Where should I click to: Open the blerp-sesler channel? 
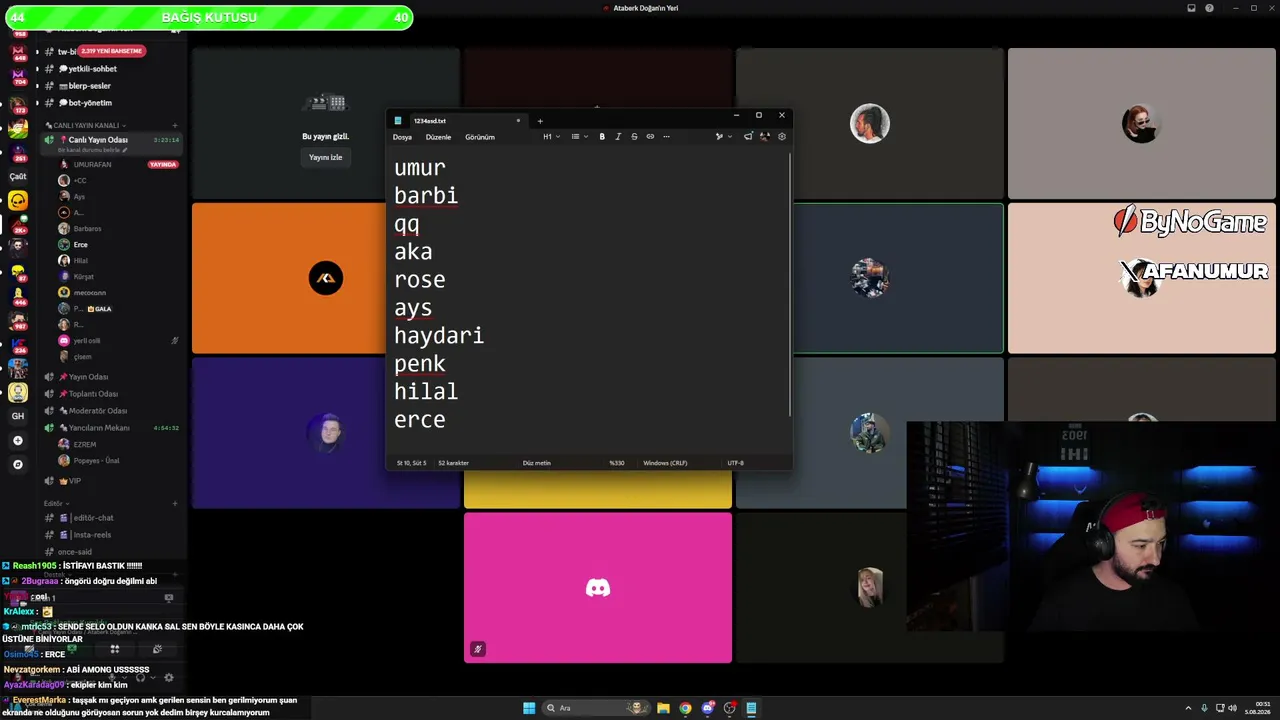pyautogui.click(x=90, y=86)
